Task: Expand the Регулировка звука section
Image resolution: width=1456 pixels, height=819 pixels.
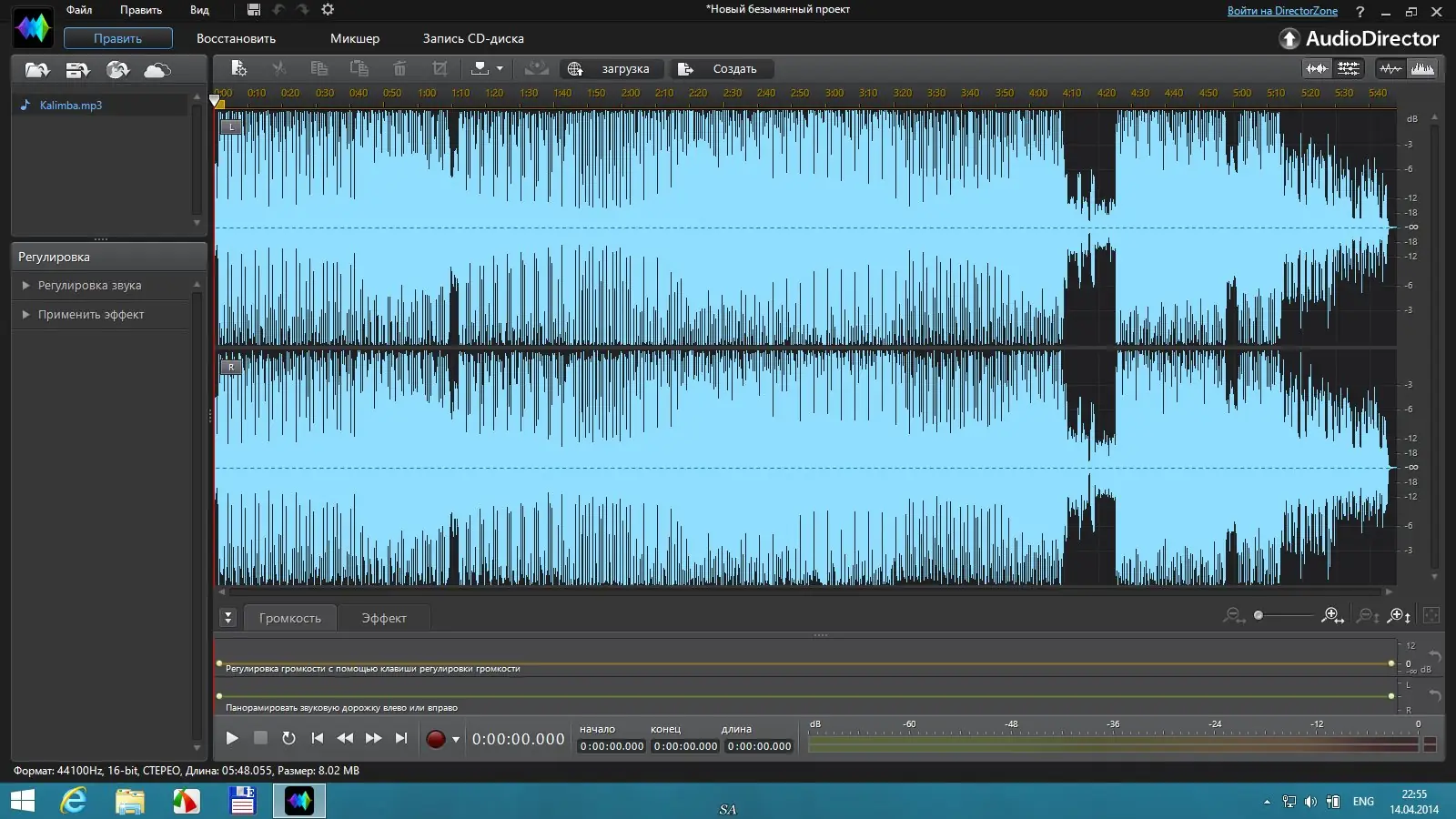Action: [89, 286]
